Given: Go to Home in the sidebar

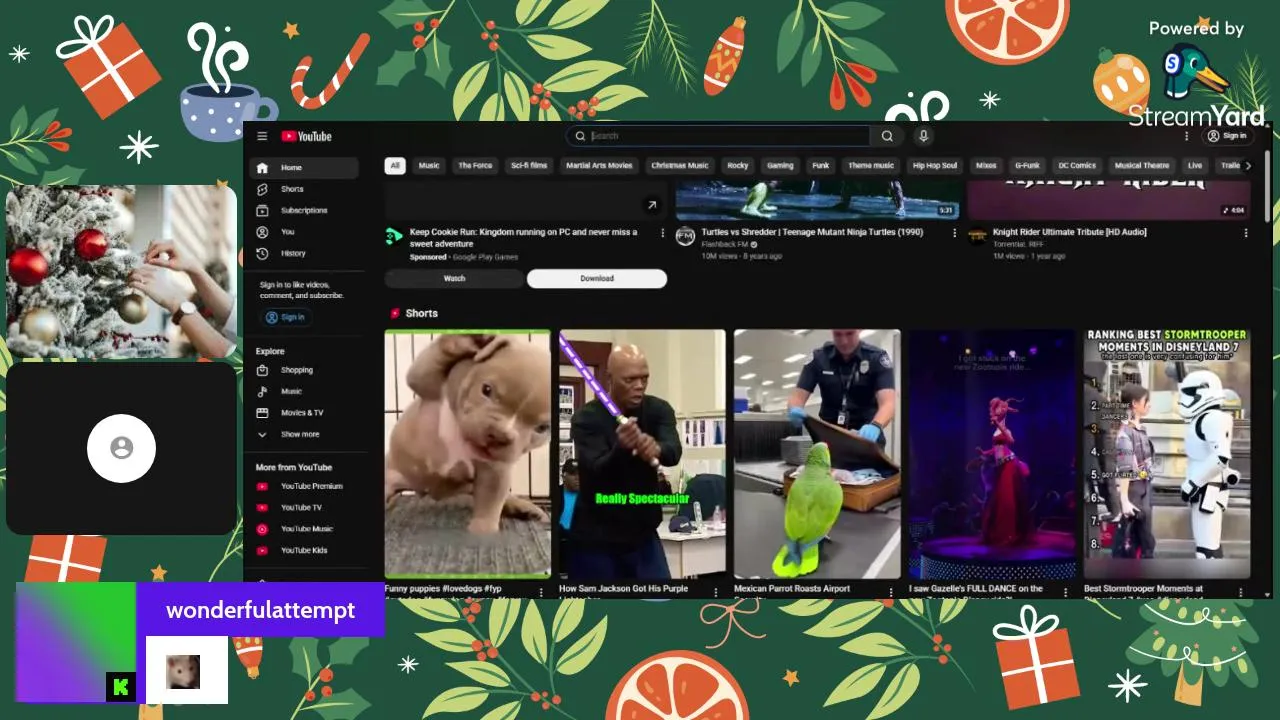Looking at the screenshot, I should pyautogui.click(x=304, y=168).
